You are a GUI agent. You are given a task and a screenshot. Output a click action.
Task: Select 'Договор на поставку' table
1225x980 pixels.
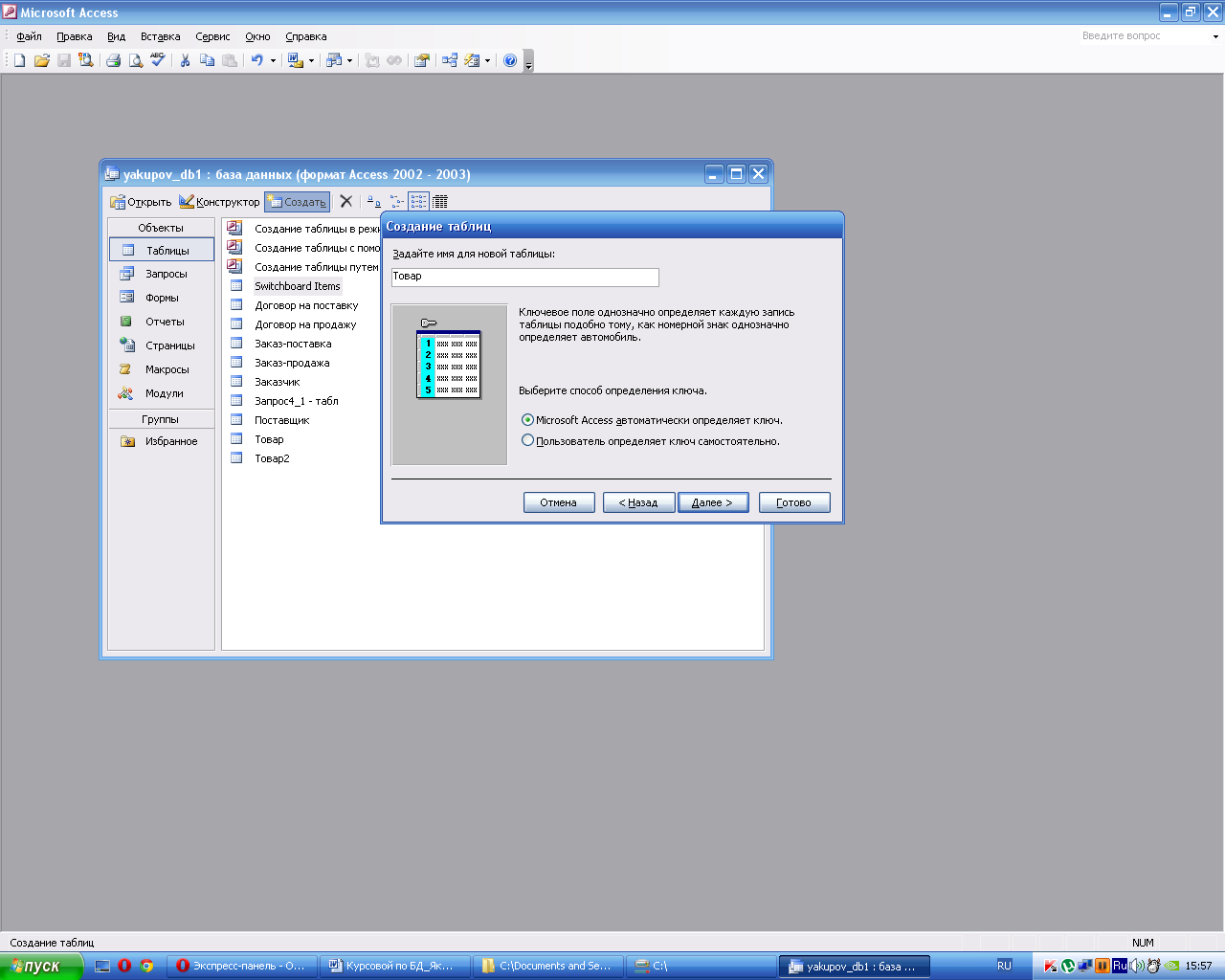tap(306, 305)
